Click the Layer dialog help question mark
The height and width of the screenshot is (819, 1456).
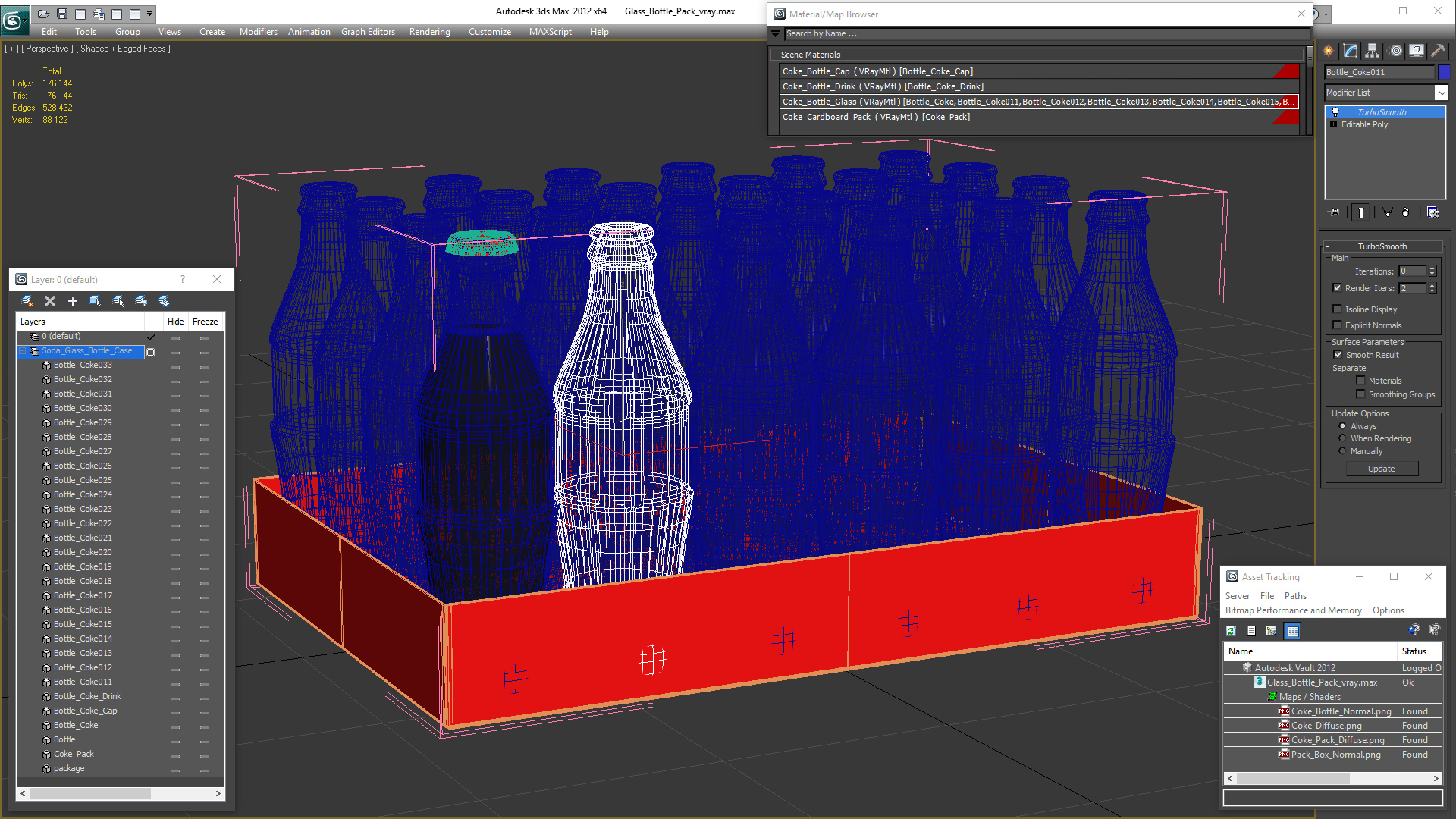(x=183, y=279)
